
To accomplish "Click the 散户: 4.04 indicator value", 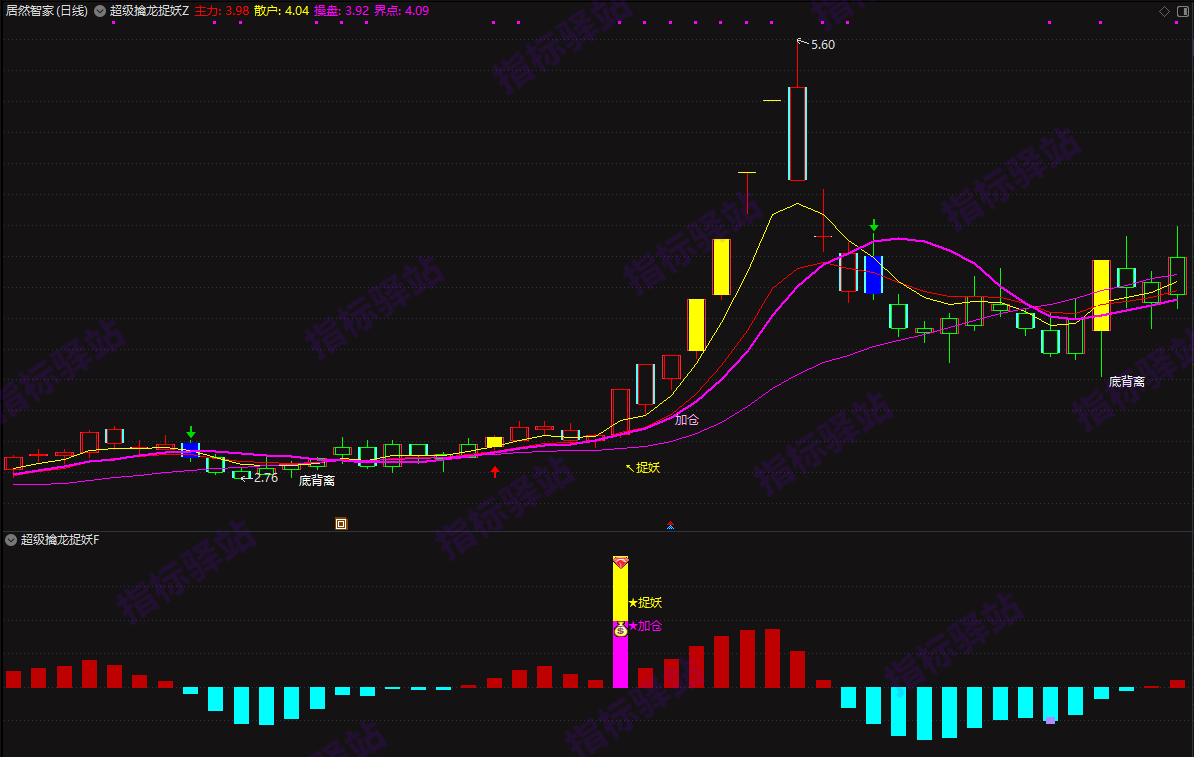I will click(x=282, y=11).
